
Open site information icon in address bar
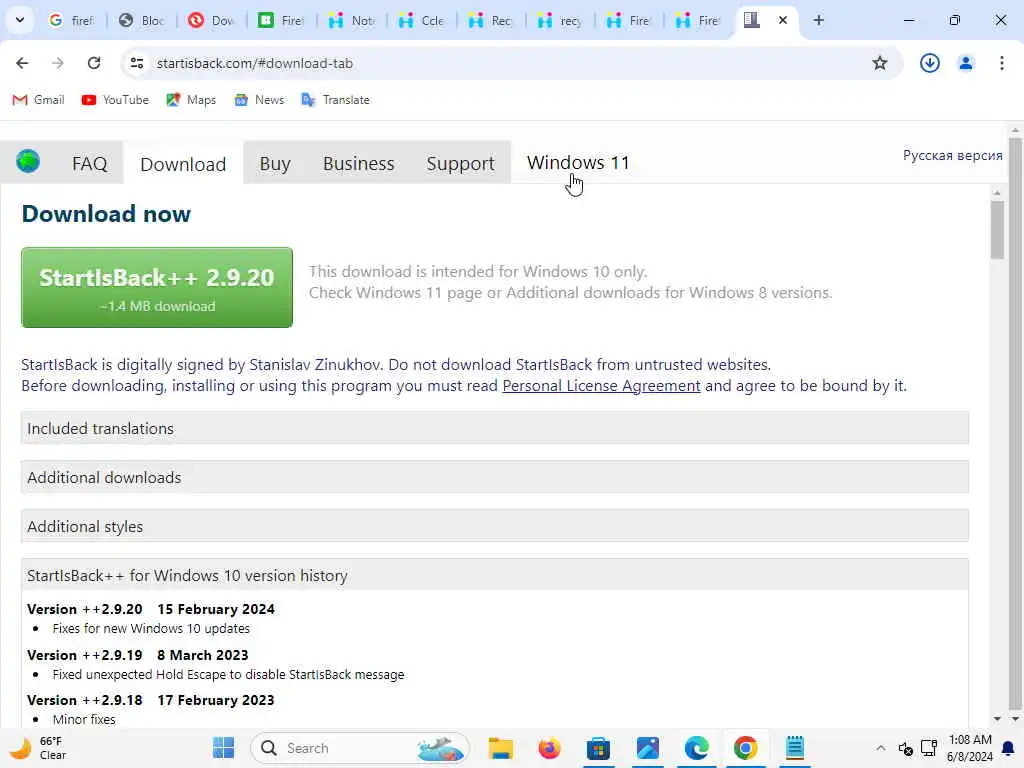click(x=136, y=63)
